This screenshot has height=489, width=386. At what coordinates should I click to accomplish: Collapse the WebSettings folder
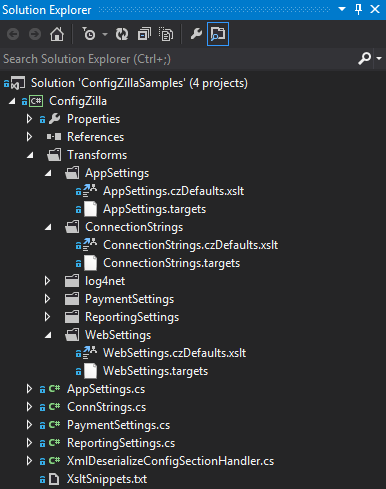pos(48,335)
